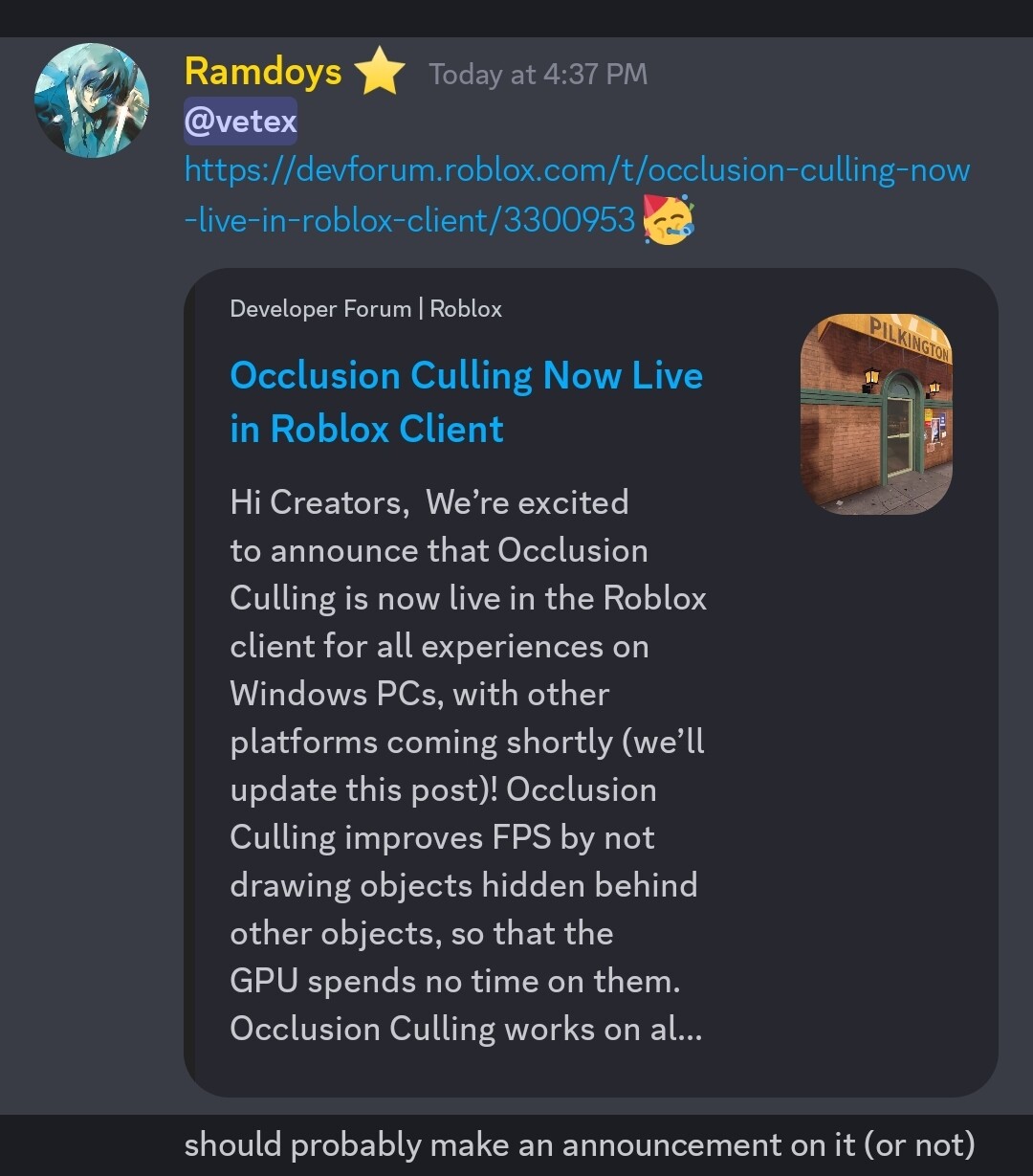This screenshot has height=1176, width=1033.
Task: Click the "in Roblox Client" title line
Action: (366, 429)
